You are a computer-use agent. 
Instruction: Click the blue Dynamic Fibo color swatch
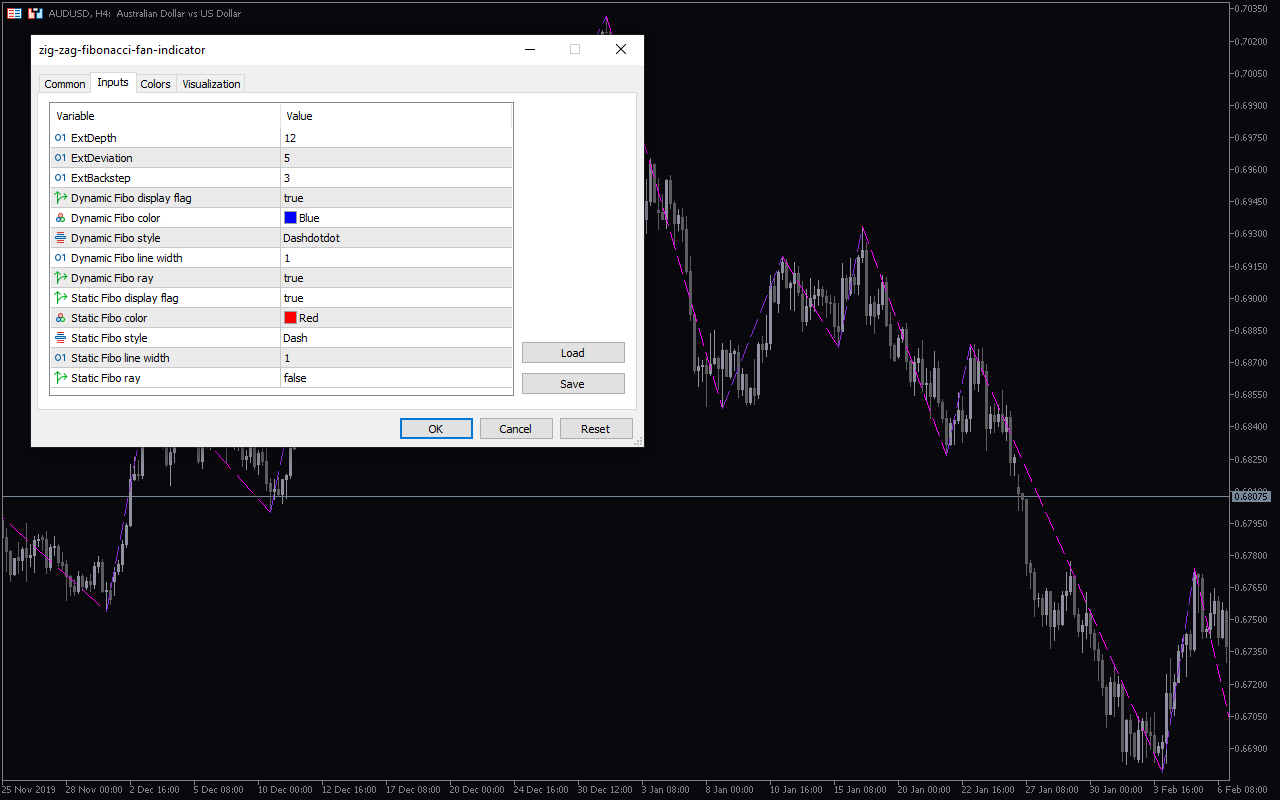290,218
